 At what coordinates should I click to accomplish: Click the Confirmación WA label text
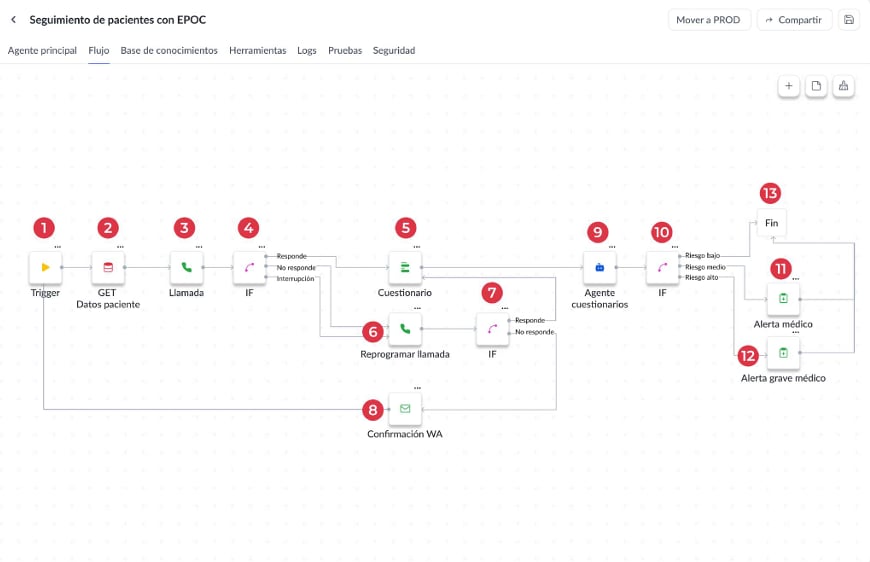pyautogui.click(x=405, y=434)
